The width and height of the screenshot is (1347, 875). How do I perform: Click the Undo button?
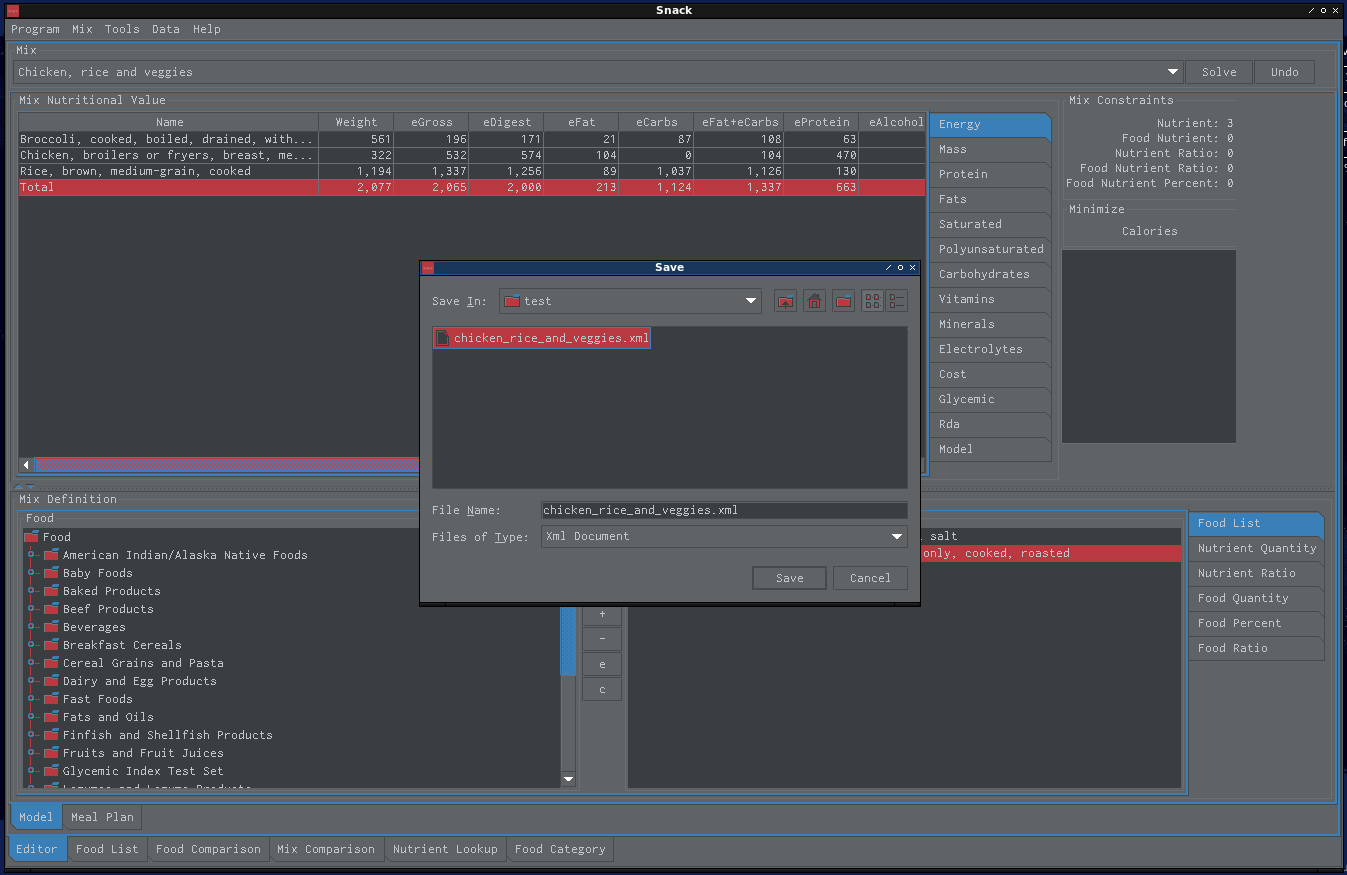click(1285, 72)
